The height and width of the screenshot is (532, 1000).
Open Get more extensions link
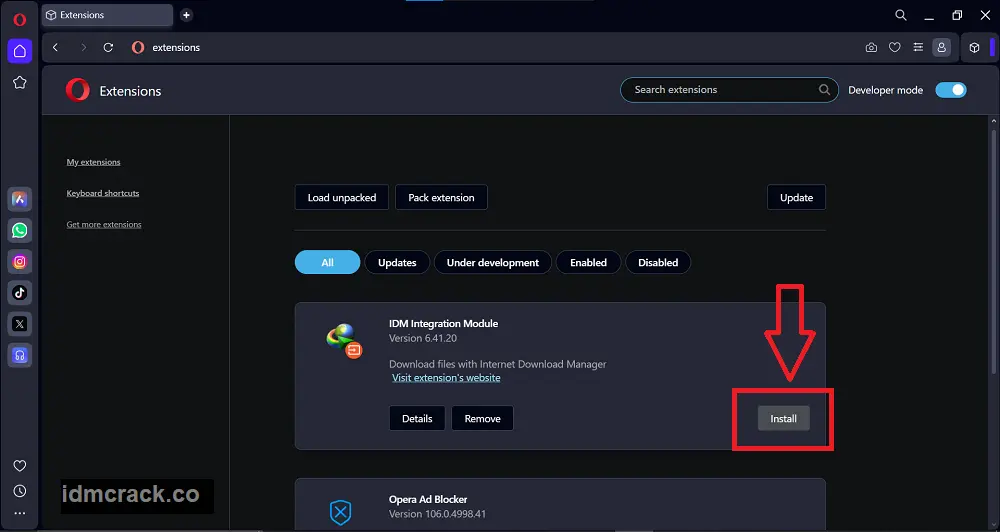coord(104,225)
